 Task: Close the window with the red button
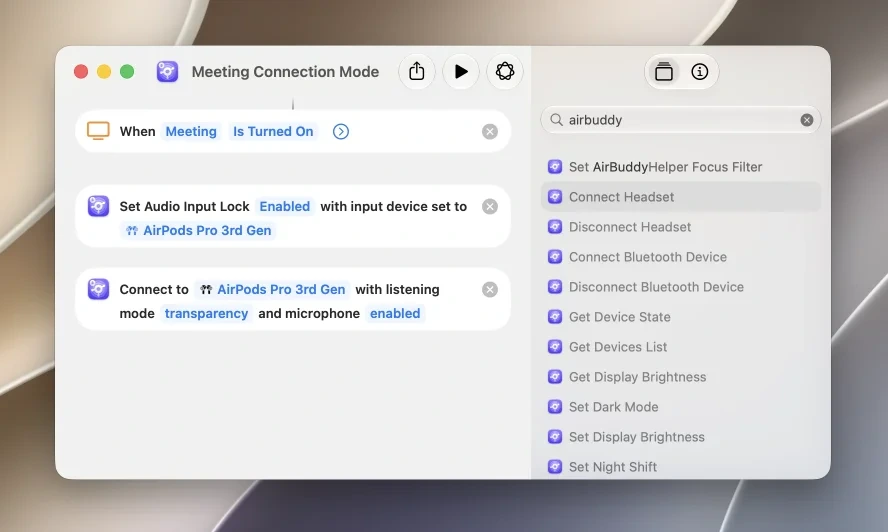(x=81, y=72)
